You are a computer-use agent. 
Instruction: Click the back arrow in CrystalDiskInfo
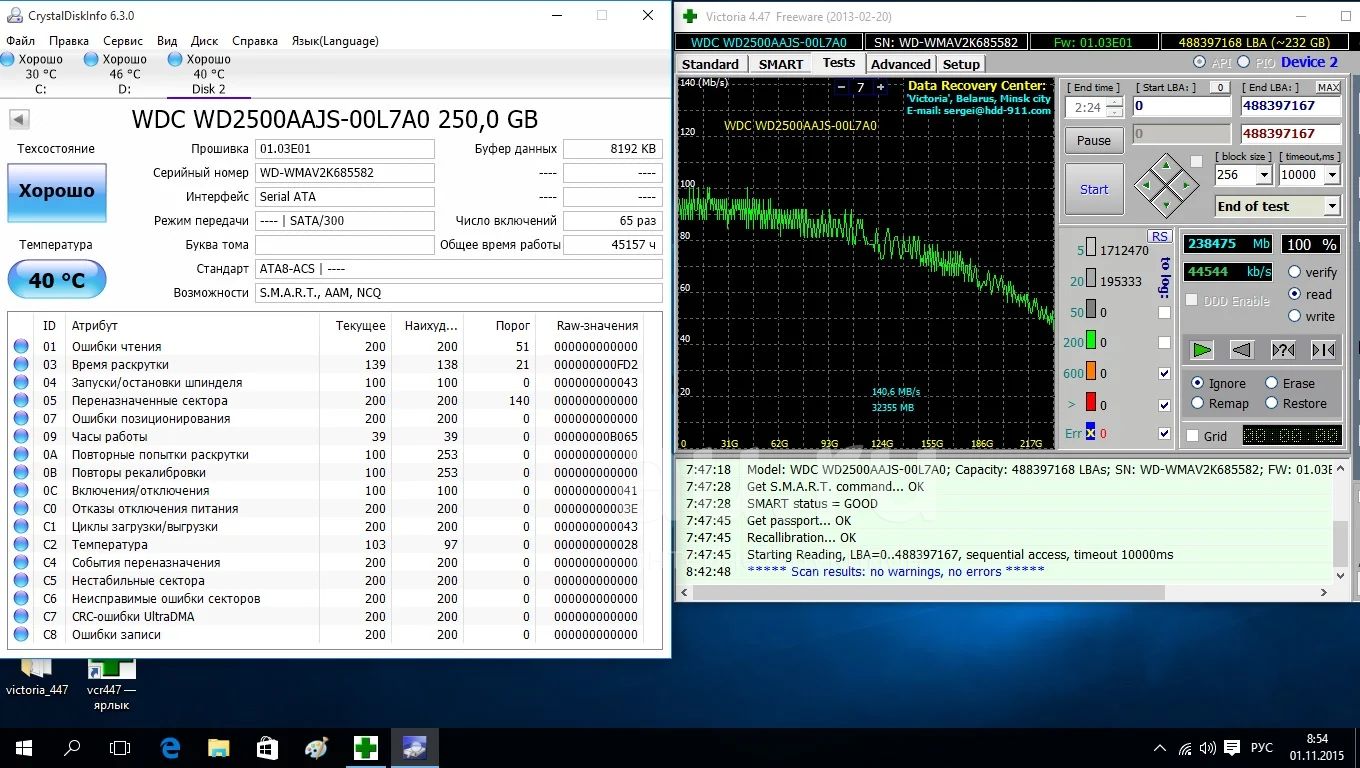[18, 120]
